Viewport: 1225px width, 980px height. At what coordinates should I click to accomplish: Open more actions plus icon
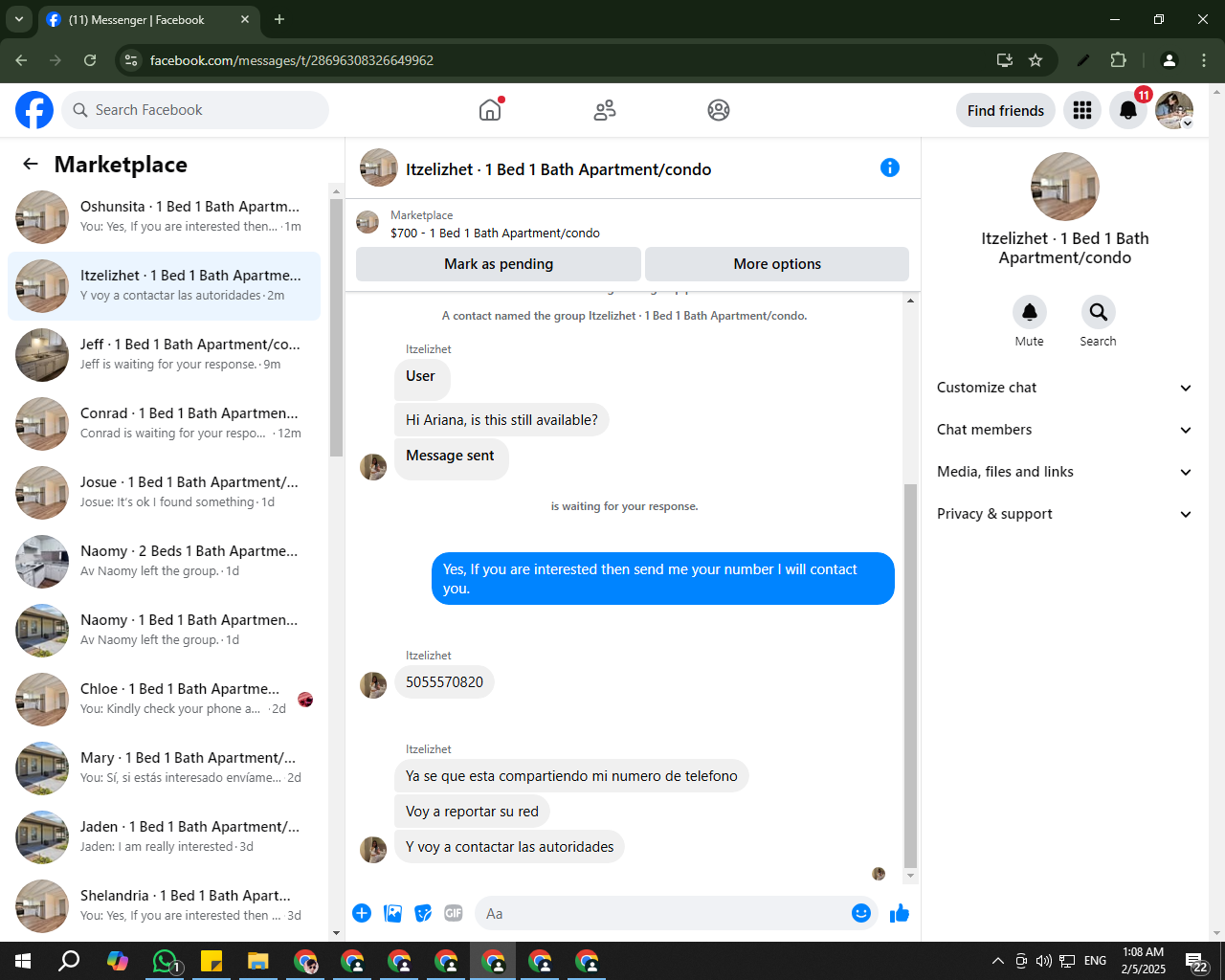pos(362,913)
